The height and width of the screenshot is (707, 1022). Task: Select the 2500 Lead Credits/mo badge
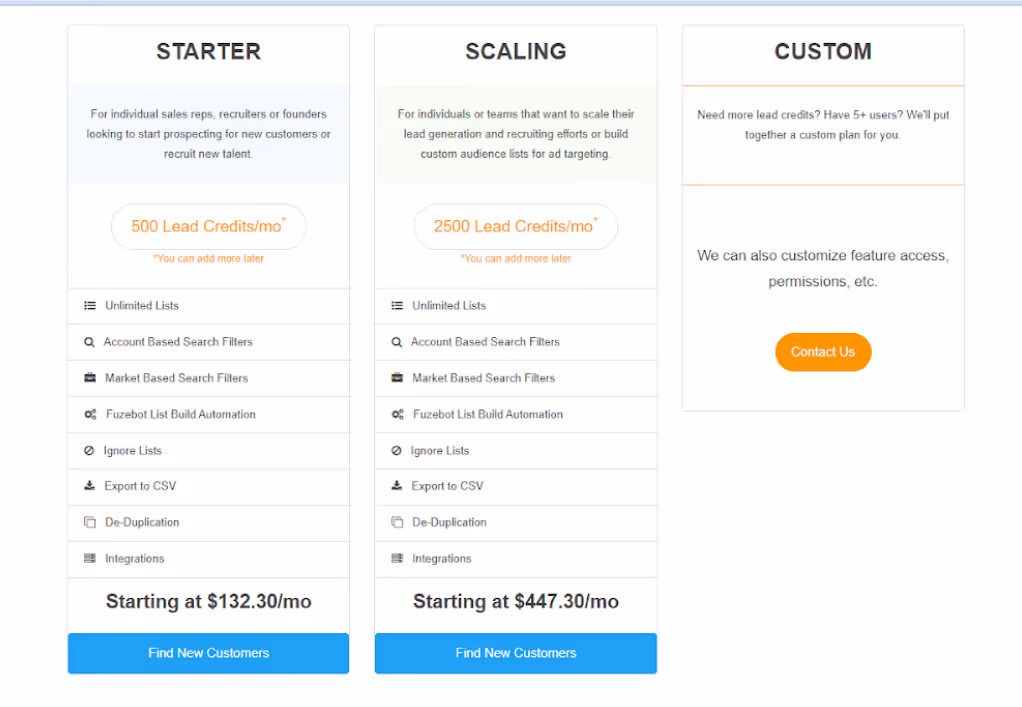point(515,226)
